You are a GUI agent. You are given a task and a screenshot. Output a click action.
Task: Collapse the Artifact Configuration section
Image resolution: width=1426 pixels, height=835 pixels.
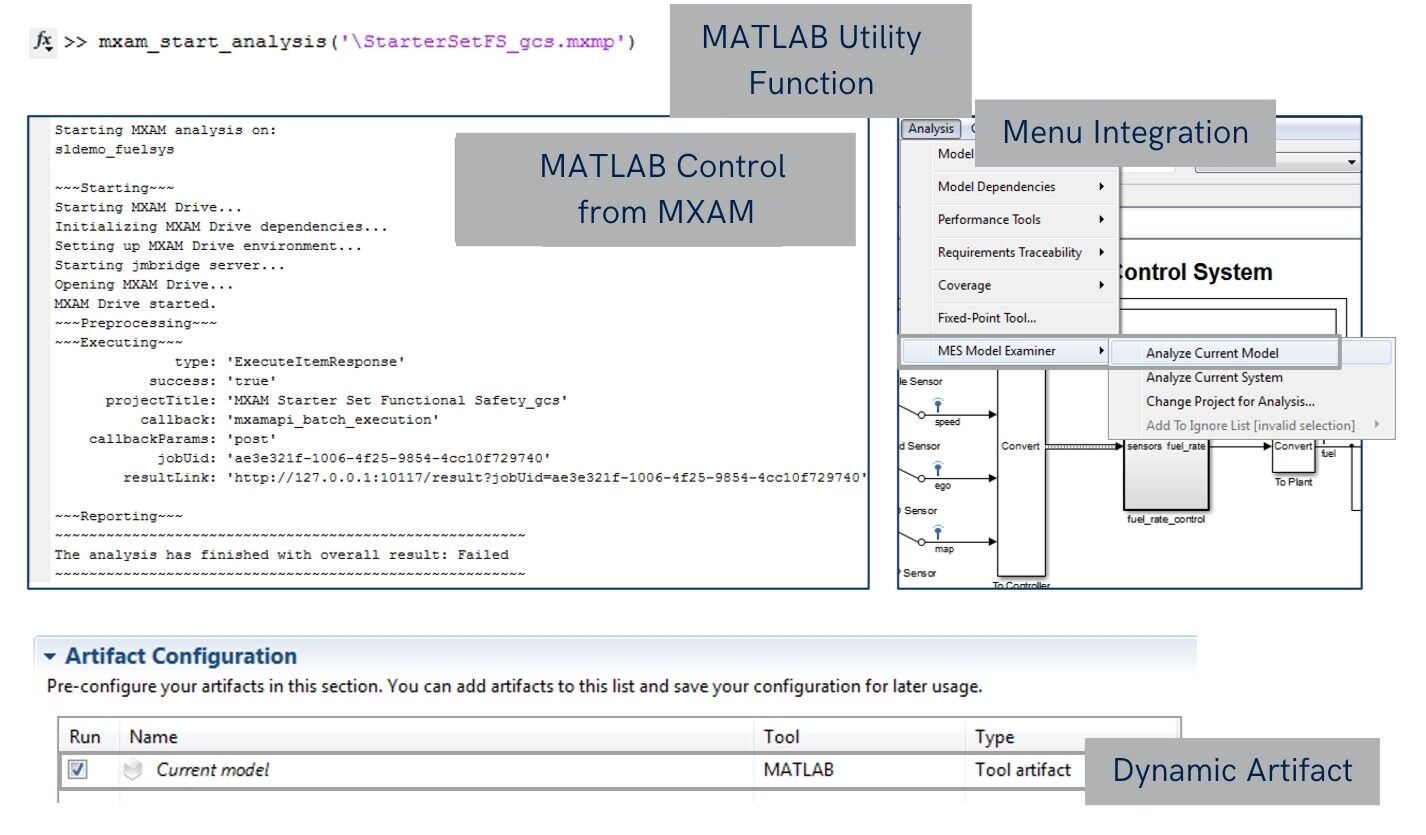(x=52, y=656)
